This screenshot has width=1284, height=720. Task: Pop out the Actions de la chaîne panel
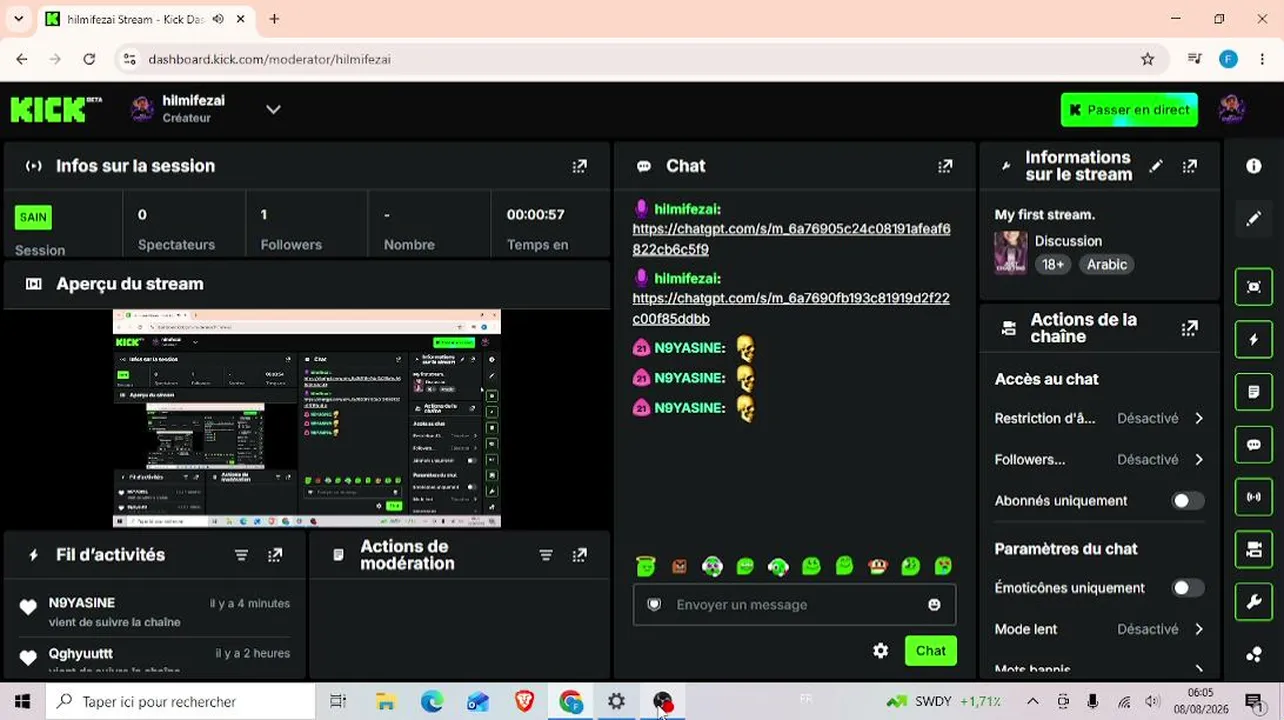[x=1190, y=328]
